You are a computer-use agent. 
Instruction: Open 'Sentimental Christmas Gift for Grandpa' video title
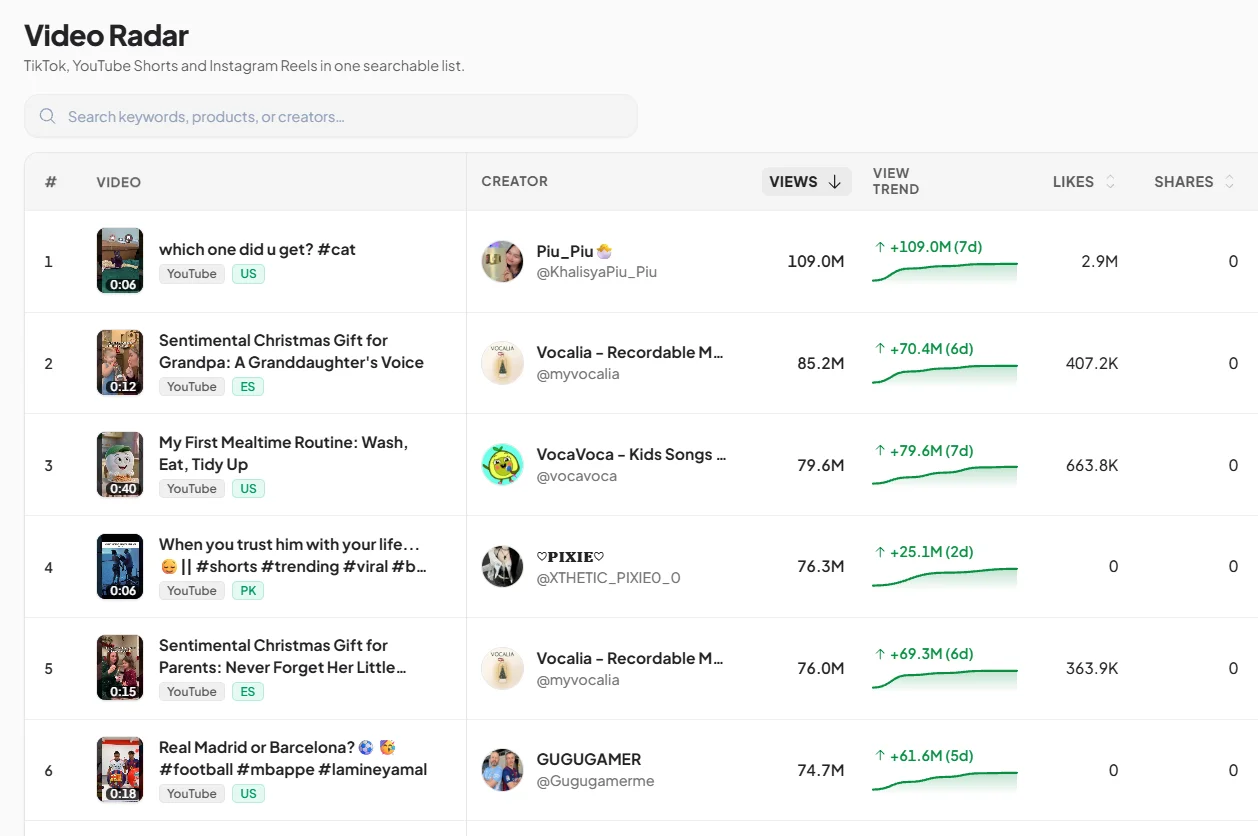(291, 351)
